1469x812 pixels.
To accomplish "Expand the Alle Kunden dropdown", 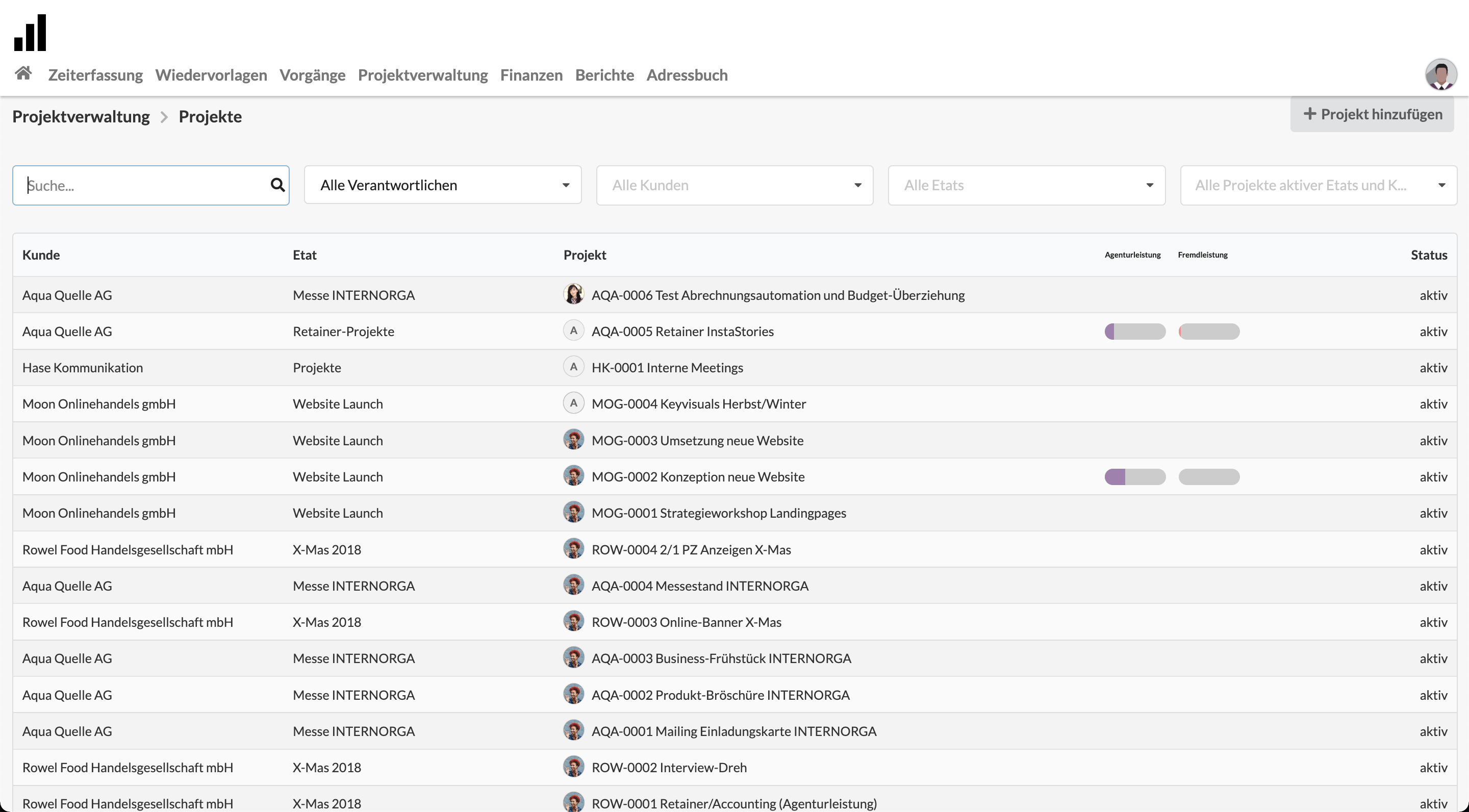I will pyautogui.click(x=734, y=185).
